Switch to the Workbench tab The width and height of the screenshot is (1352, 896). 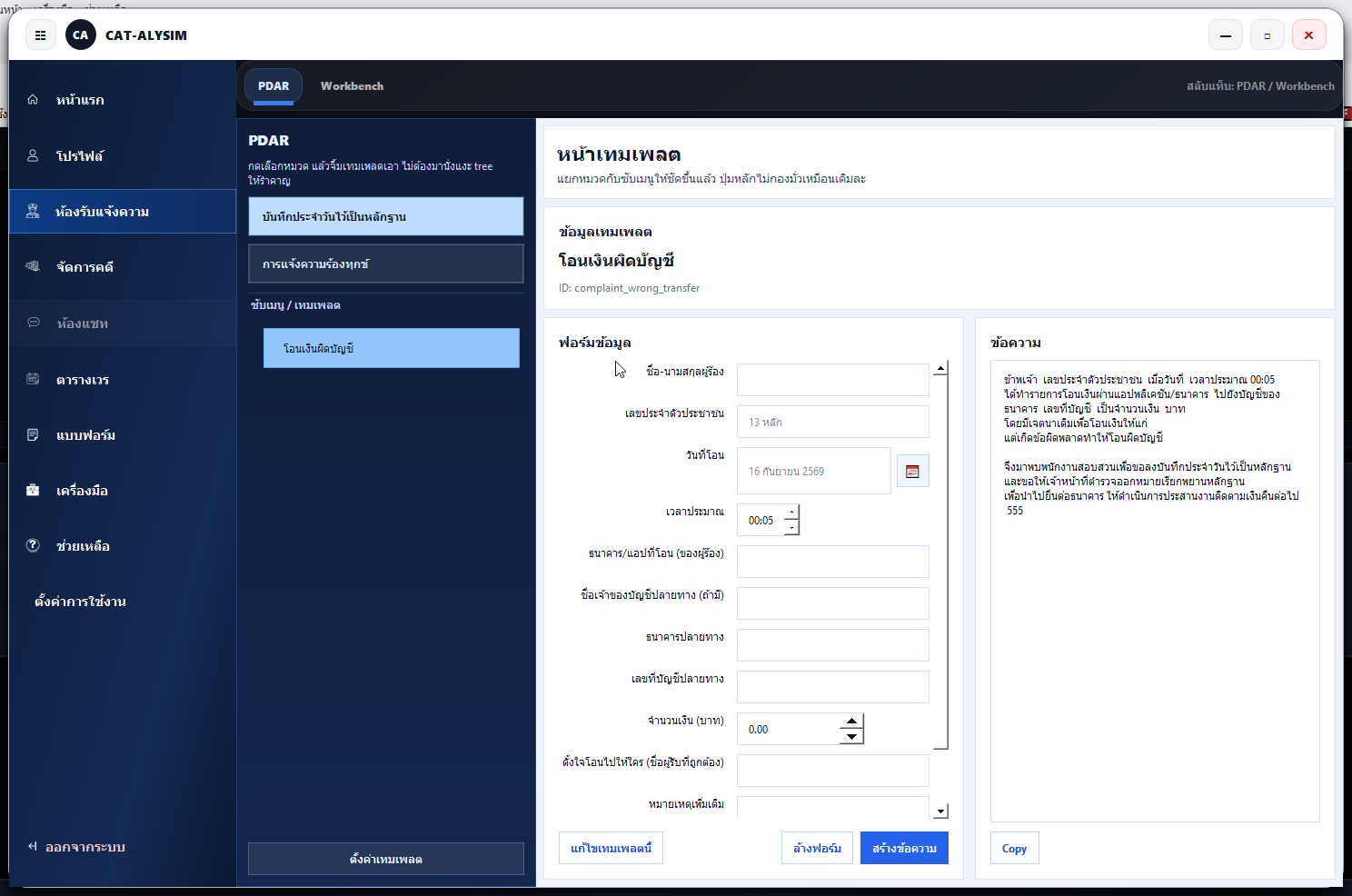click(352, 86)
